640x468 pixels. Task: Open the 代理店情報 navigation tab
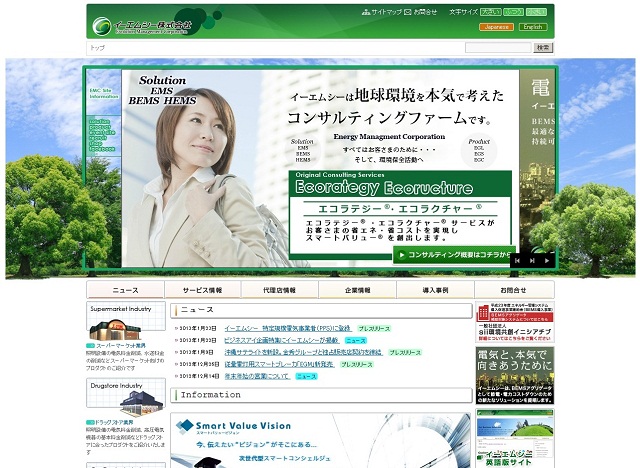pyautogui.click(x=280, y=290)
